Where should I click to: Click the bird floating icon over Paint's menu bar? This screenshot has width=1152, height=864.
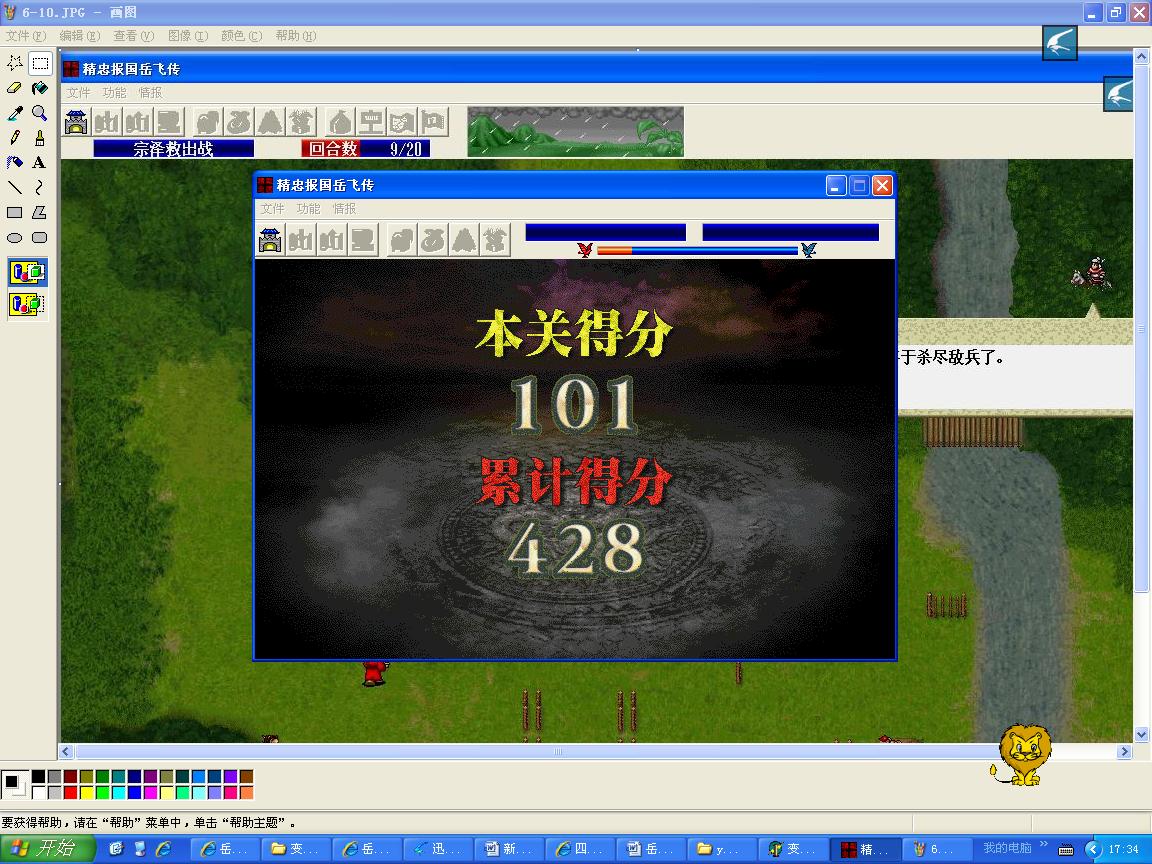pyautogui.click(x=1060, y=42)
